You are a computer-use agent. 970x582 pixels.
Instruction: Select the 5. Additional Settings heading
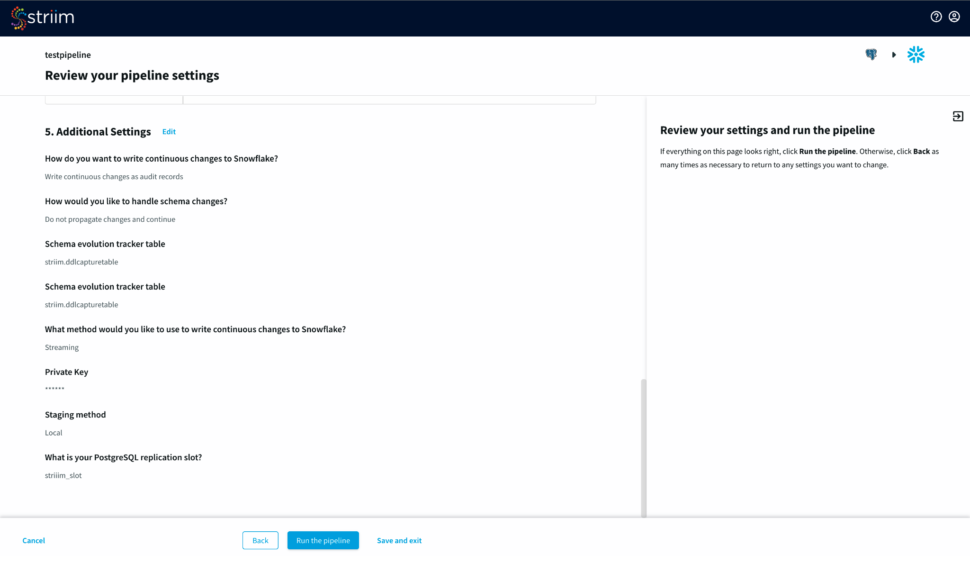[x=98, y=132]
